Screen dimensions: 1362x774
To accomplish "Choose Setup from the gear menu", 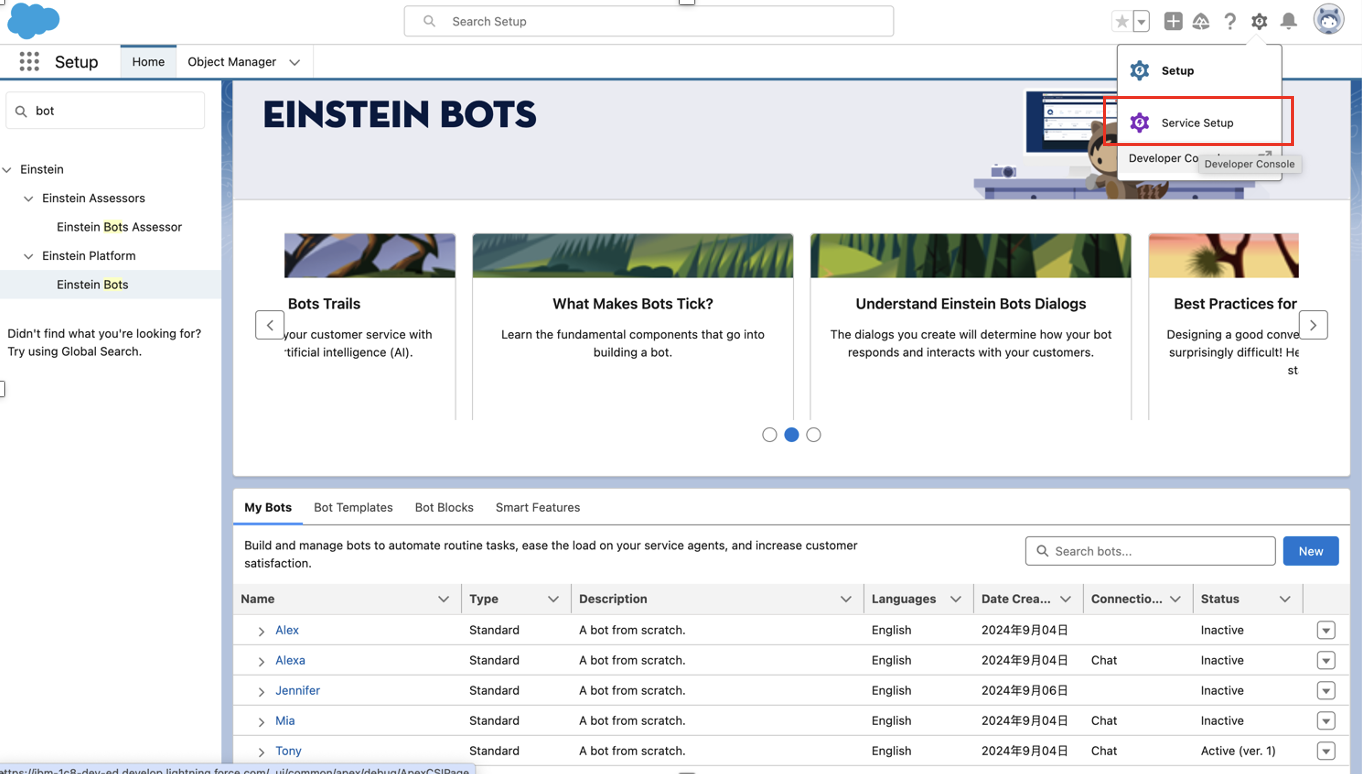I will [x=1199, y=71].
